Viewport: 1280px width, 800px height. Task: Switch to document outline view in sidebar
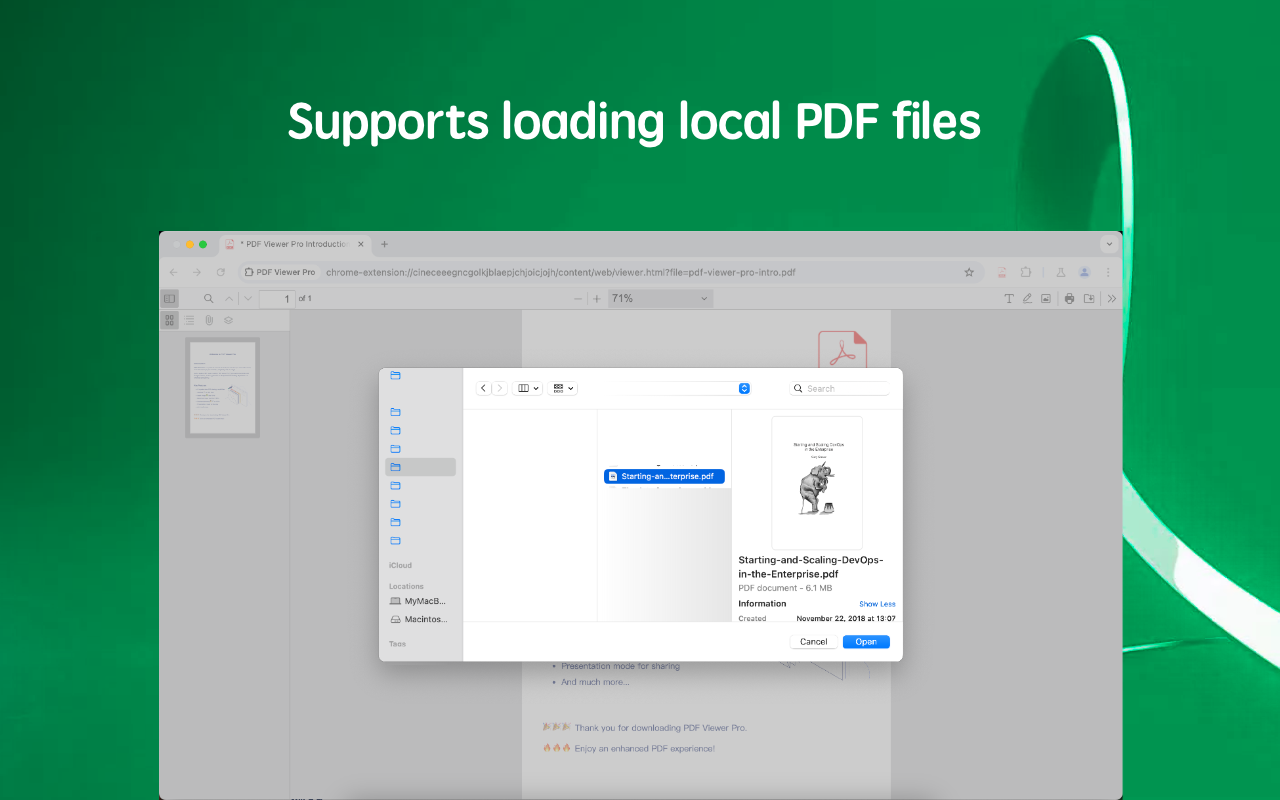click(x=189, y=320)
